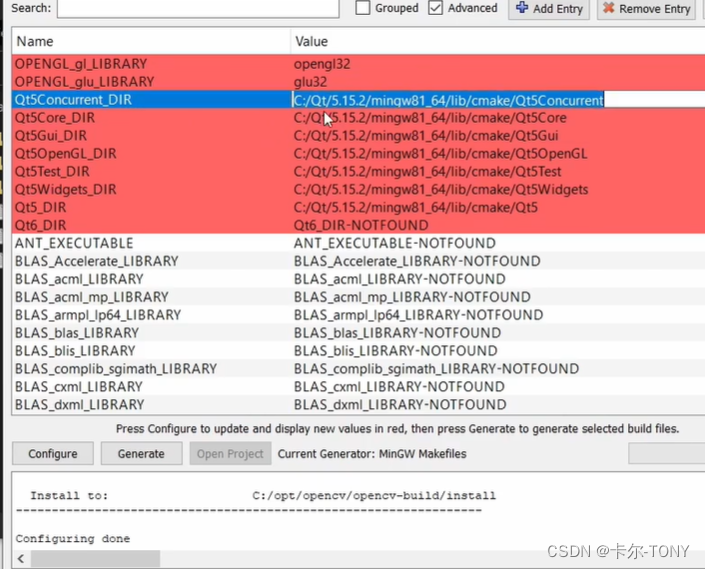The image size is (705, 569).
Task: Click the BLAS_cxml_LIBRARY-NOTFOUND value
Action: 399,387
